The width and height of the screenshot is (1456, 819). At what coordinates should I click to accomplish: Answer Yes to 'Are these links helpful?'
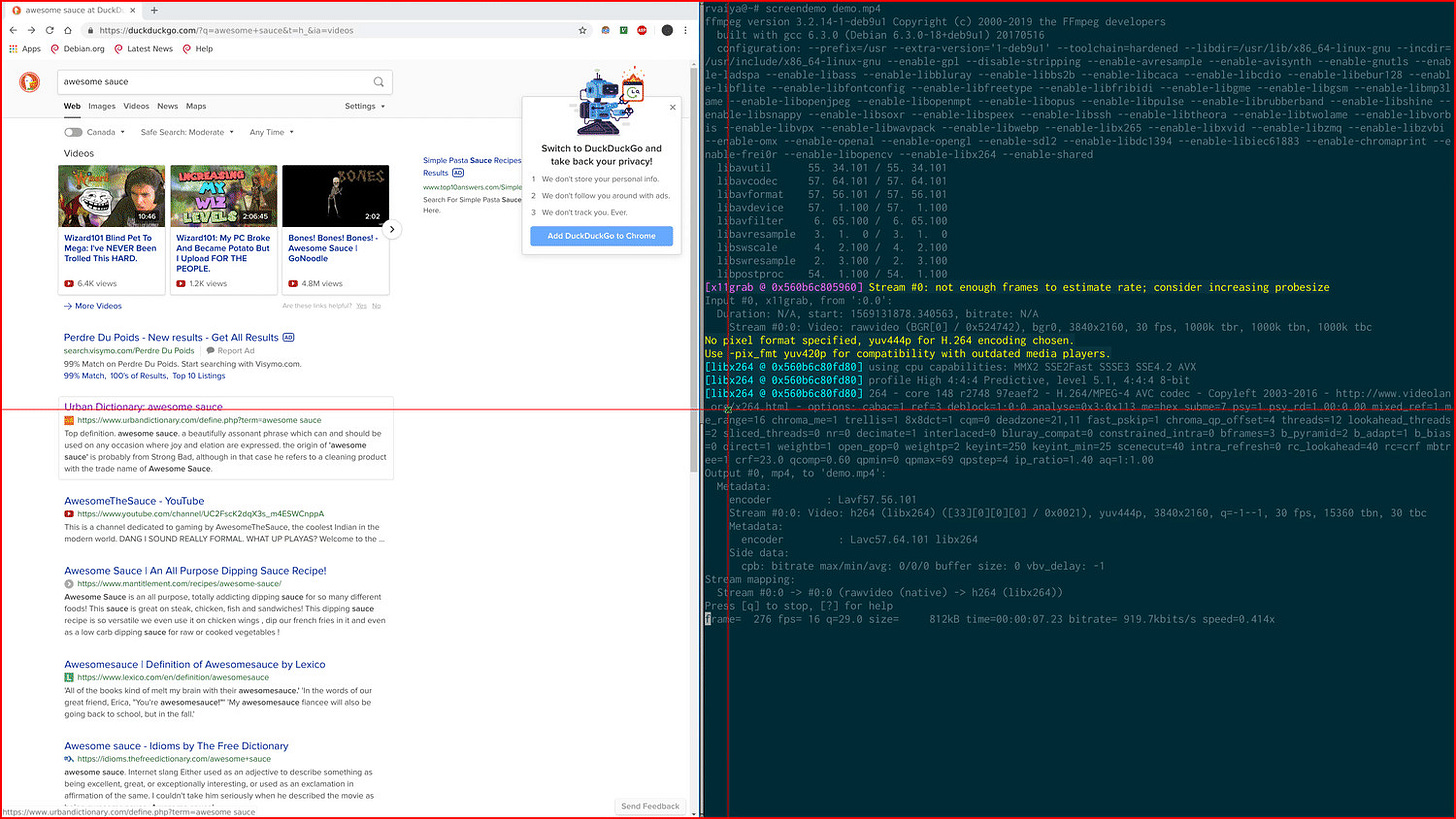[x=361, y=306]
